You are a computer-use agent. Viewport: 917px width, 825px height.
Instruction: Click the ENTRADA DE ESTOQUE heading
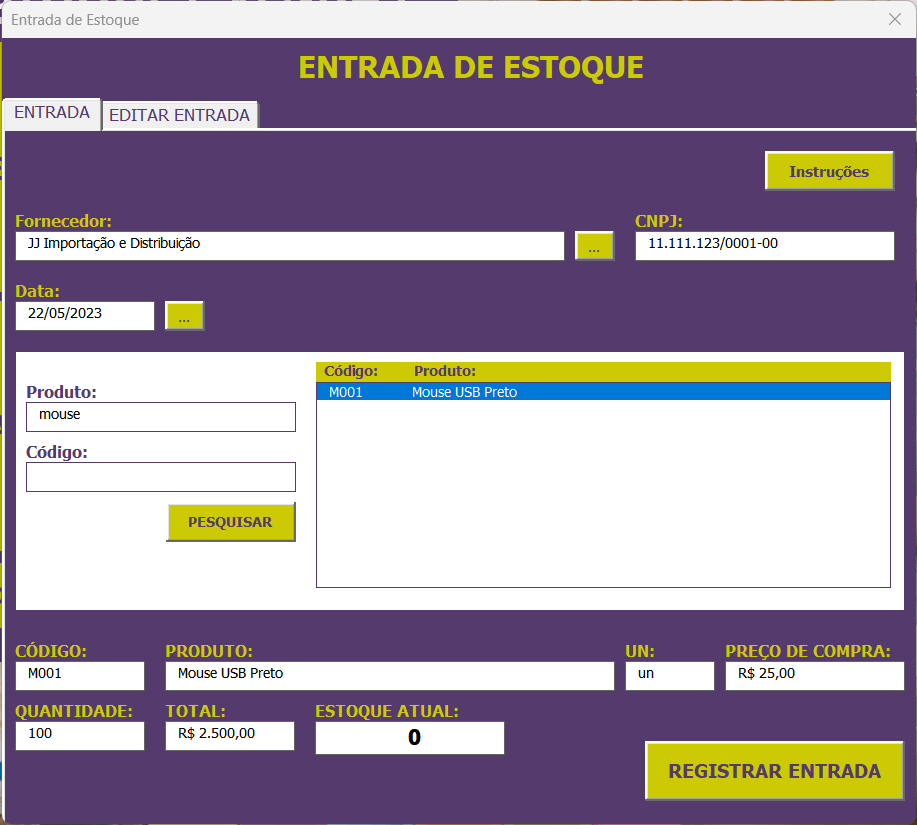click(x=471, y=67)
